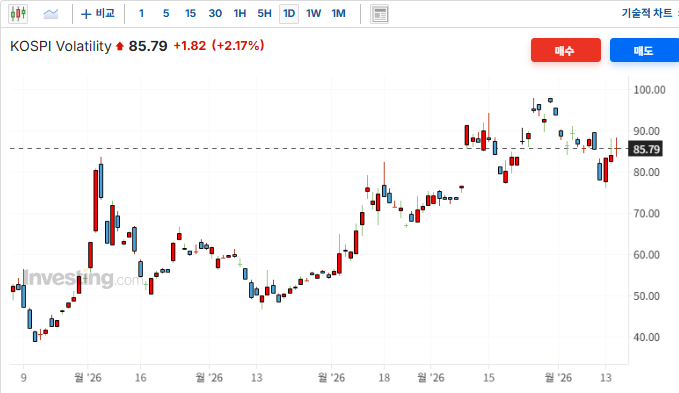Click the (+2.17%) percent change

[238, 45]
